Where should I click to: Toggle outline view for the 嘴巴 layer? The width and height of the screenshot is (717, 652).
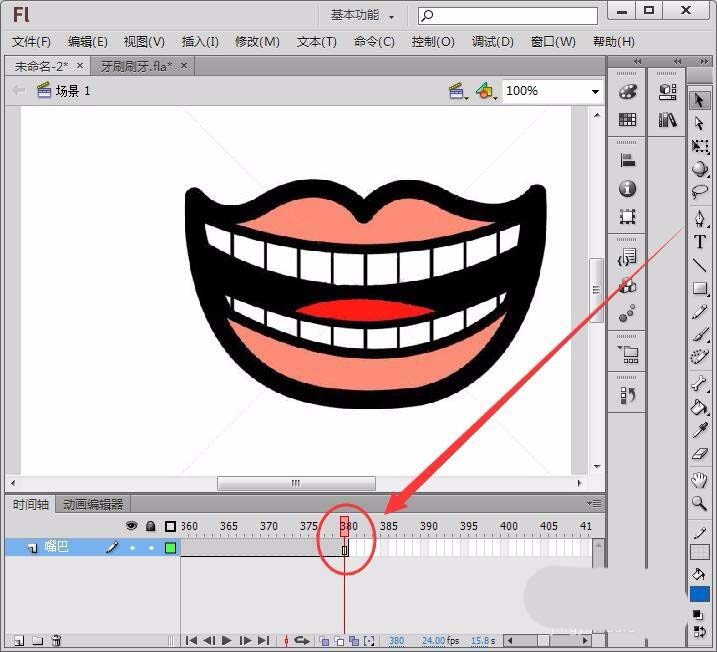pos(170,548)
